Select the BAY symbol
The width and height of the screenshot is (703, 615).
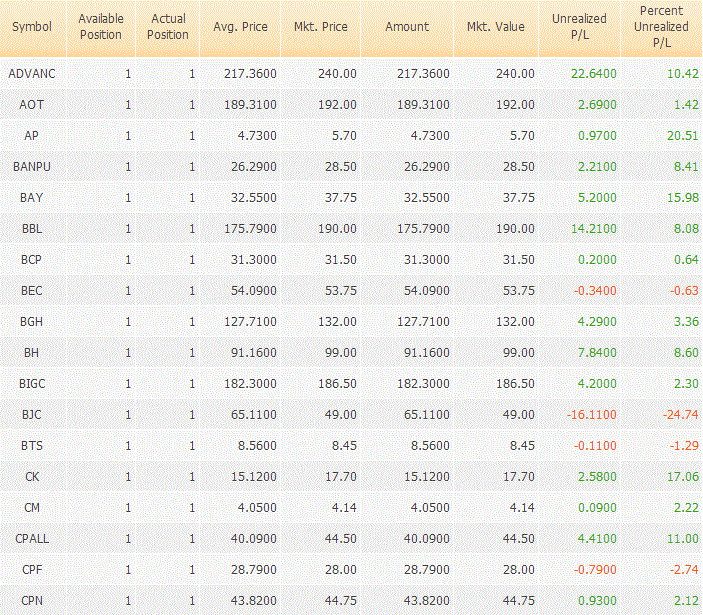[x=32, y=197]
